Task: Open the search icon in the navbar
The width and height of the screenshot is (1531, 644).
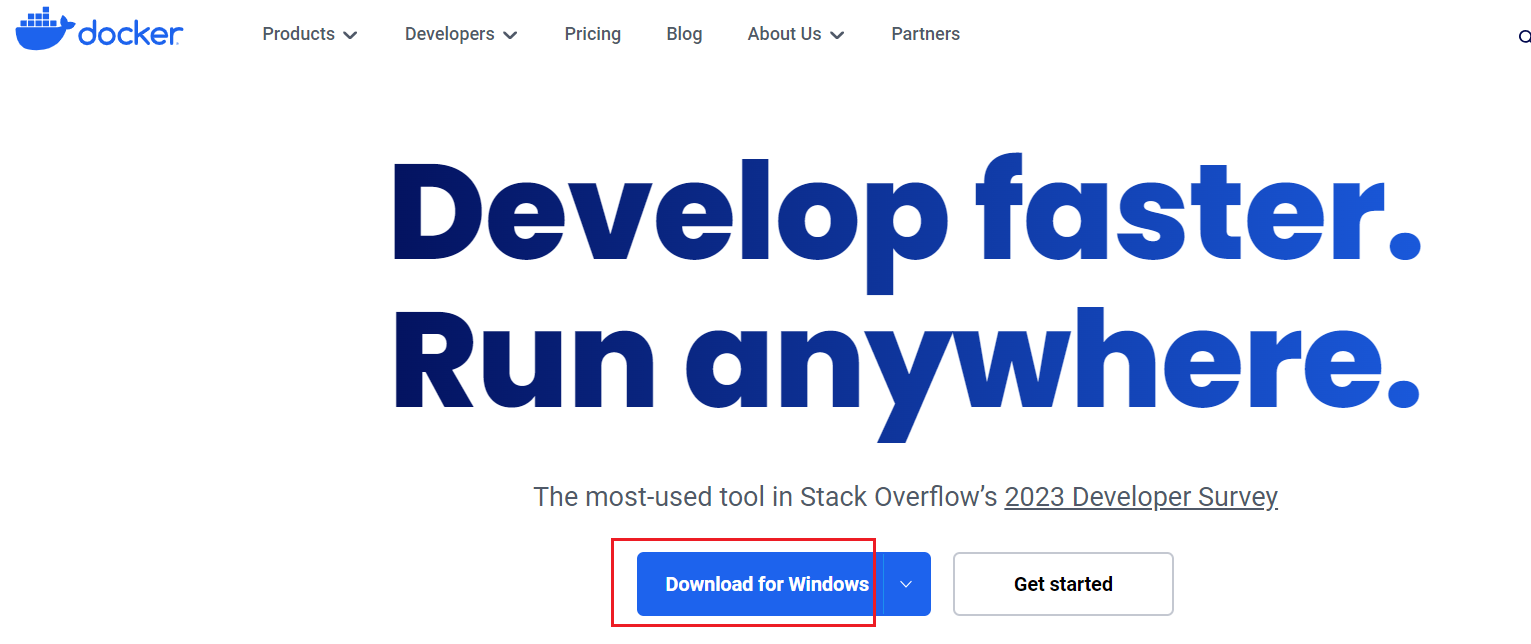Action: coord(1524,37)
